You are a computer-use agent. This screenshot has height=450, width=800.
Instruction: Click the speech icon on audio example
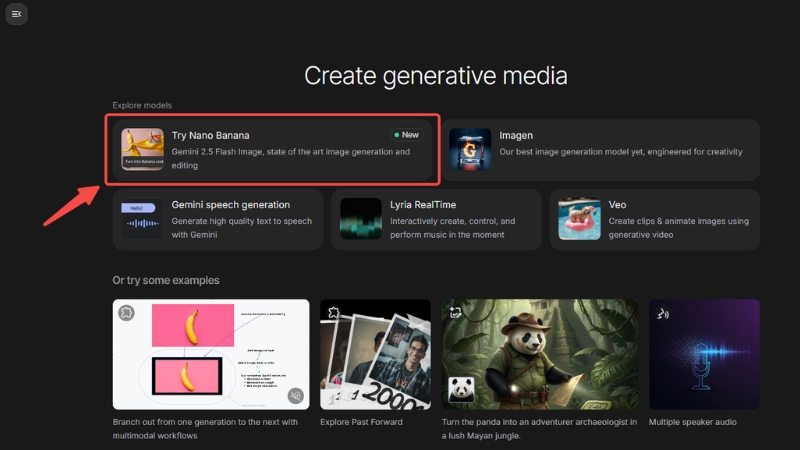[x=662, y=313]
